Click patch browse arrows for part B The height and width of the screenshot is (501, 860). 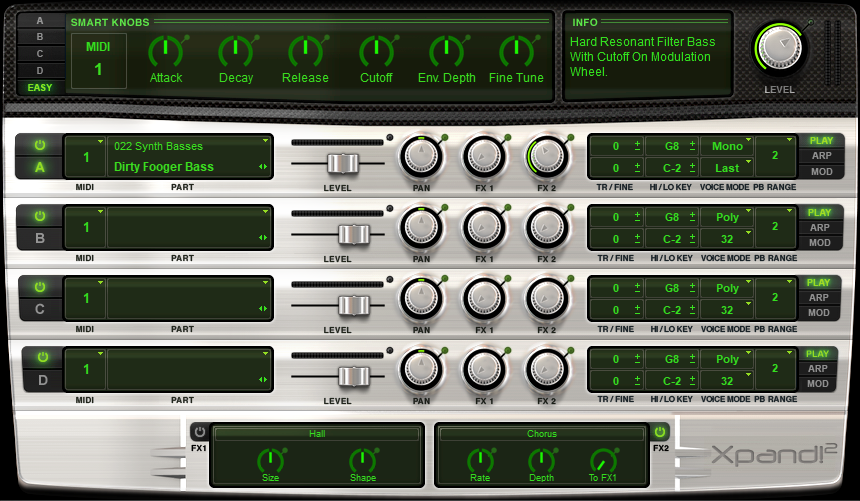tap(263, 238)
